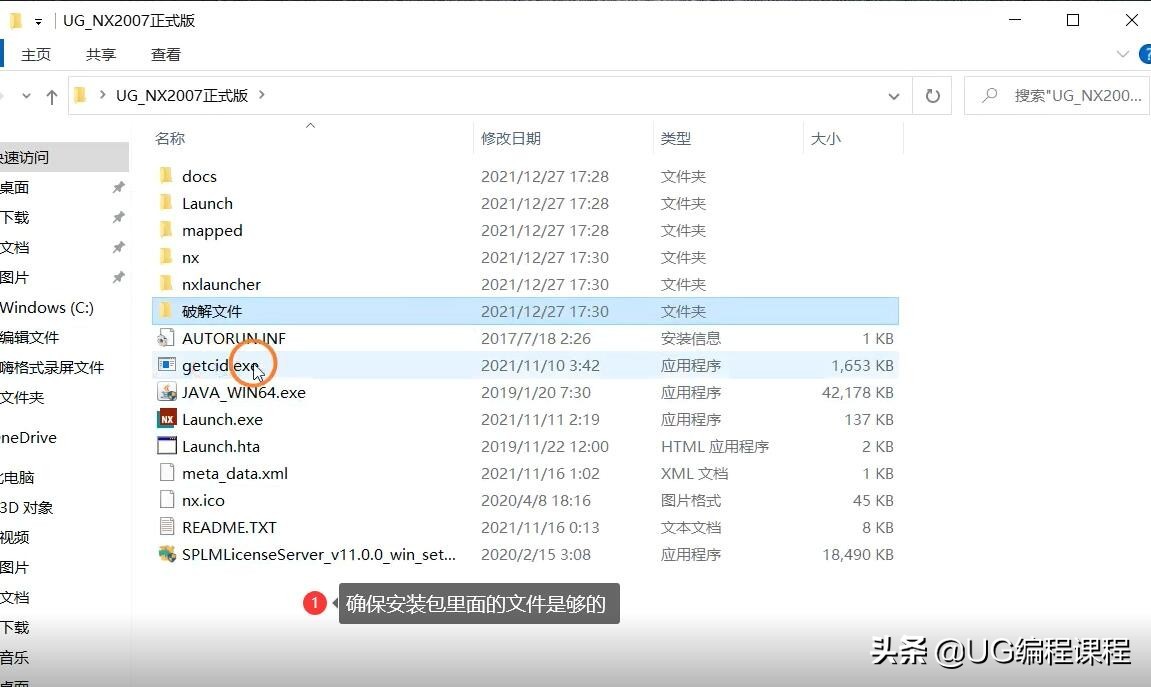Select 快速访问 in navigation pane
Screen dimensions: 1151x687
point(64,157)
